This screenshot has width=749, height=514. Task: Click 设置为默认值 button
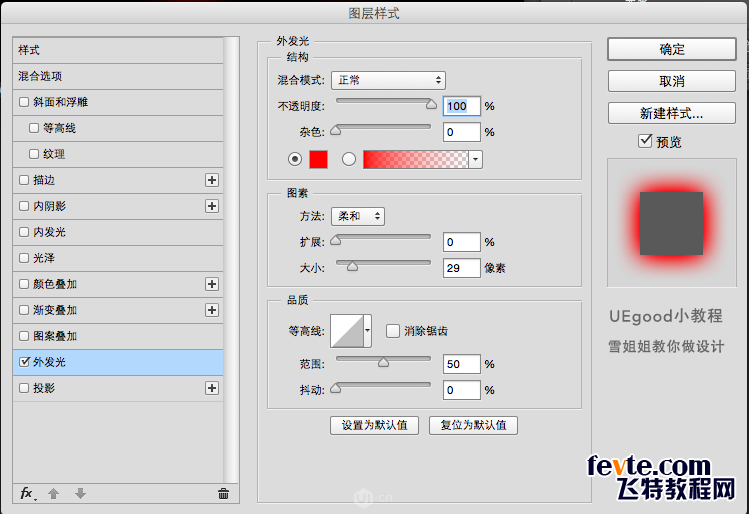pos(374,425)
